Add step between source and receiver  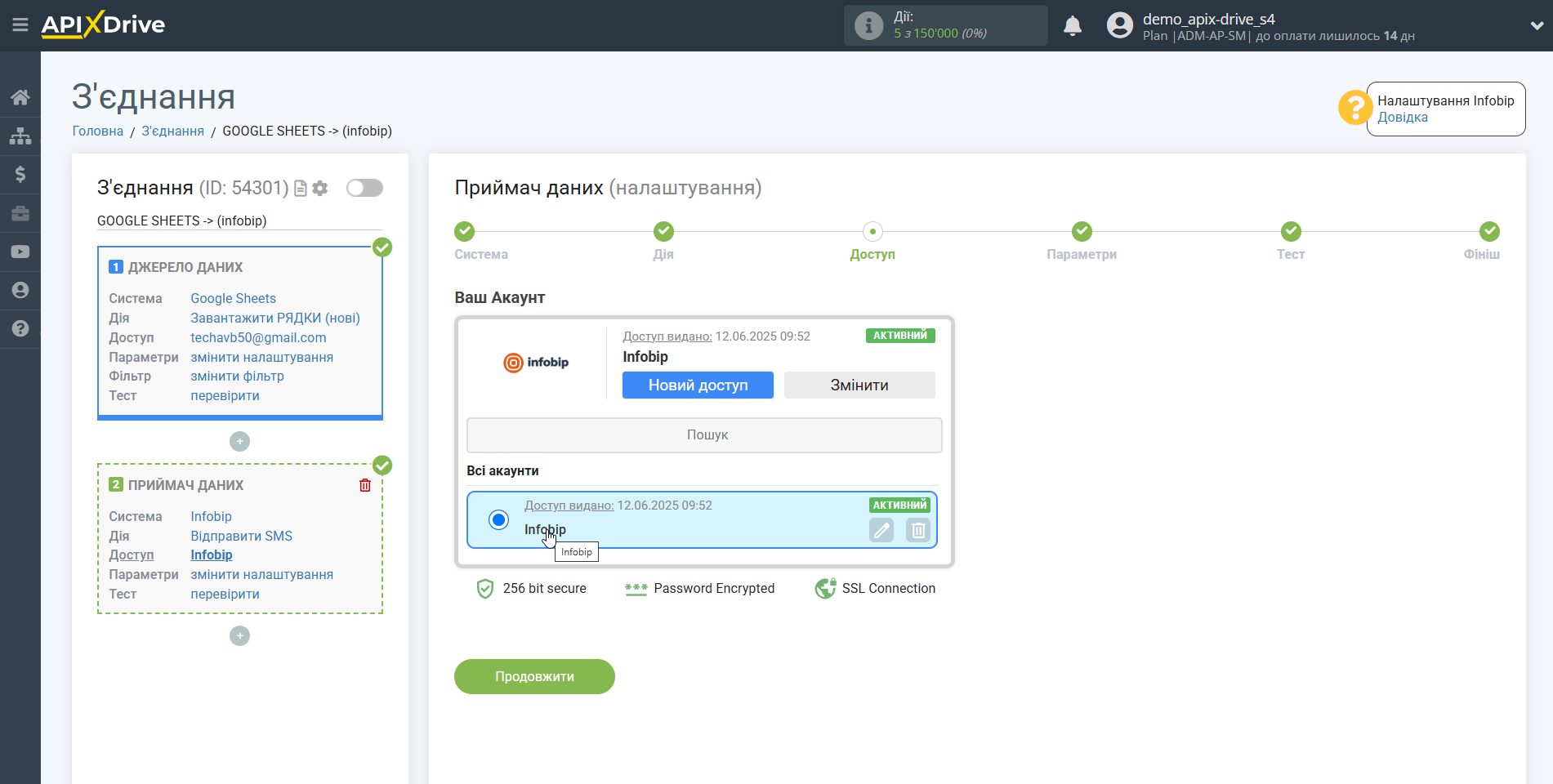click(x=239, y=442)
